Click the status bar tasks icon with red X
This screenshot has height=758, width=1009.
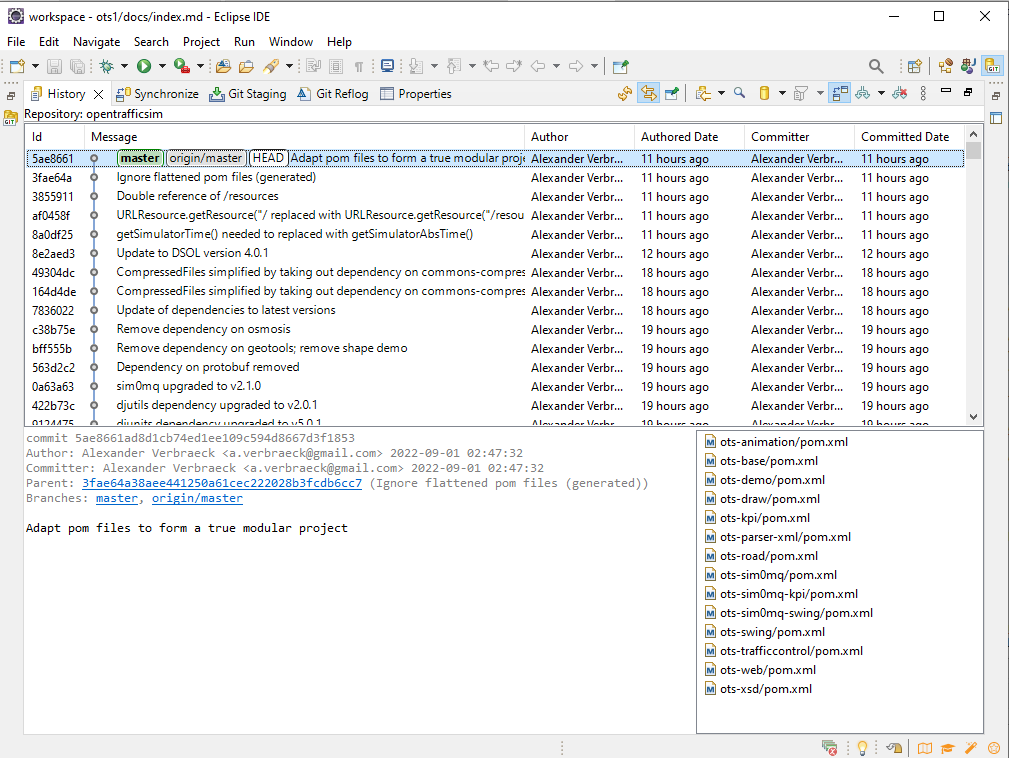829,748
